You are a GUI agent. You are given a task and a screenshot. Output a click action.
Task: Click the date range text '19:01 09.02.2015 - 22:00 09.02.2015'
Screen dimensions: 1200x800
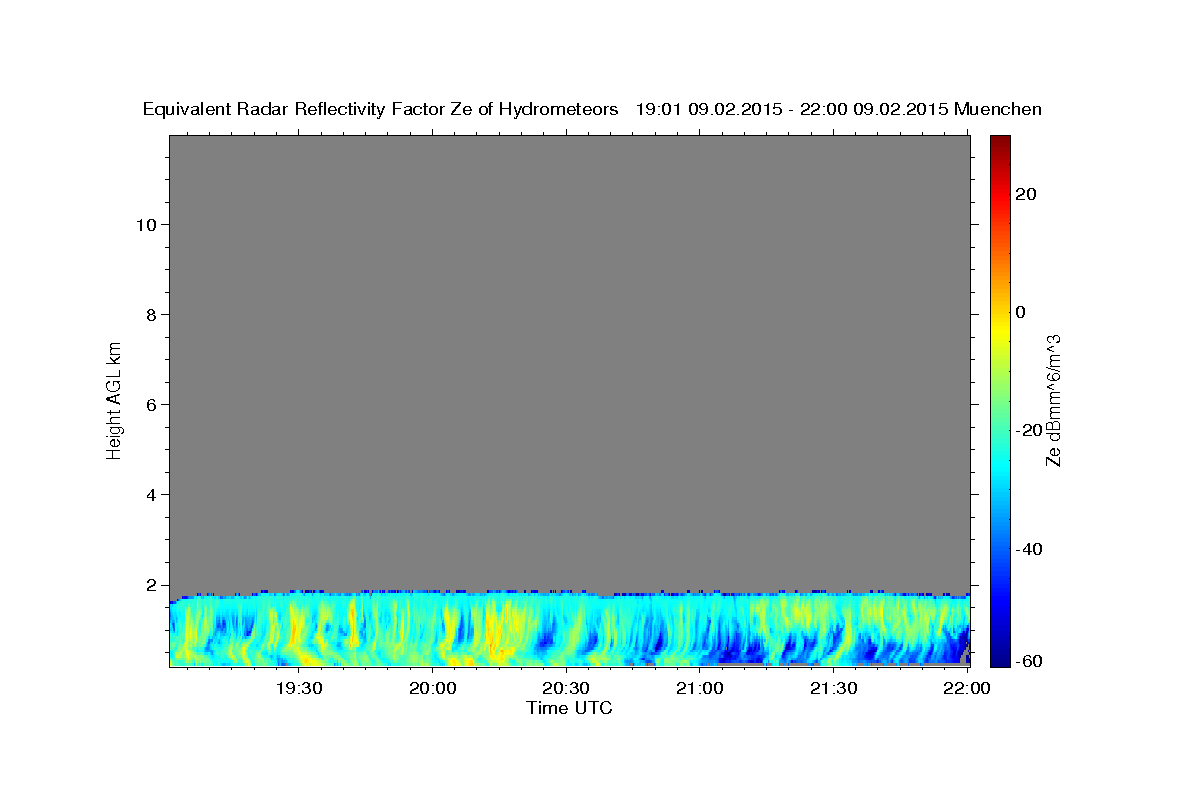pos(793,110)
